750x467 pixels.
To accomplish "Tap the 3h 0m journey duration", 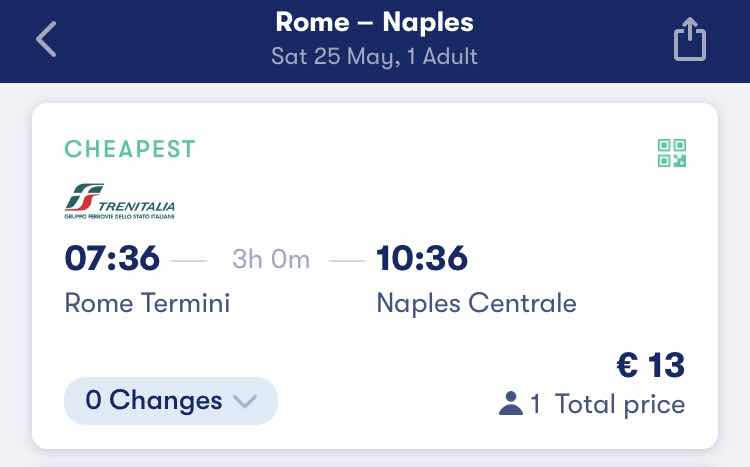I will click(271, 260).
